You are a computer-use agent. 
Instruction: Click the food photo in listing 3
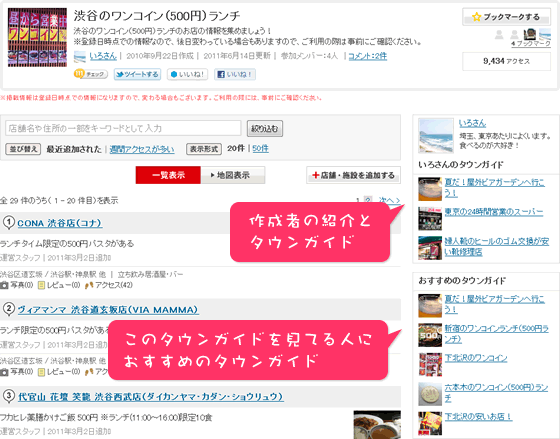tap(377, 425)
